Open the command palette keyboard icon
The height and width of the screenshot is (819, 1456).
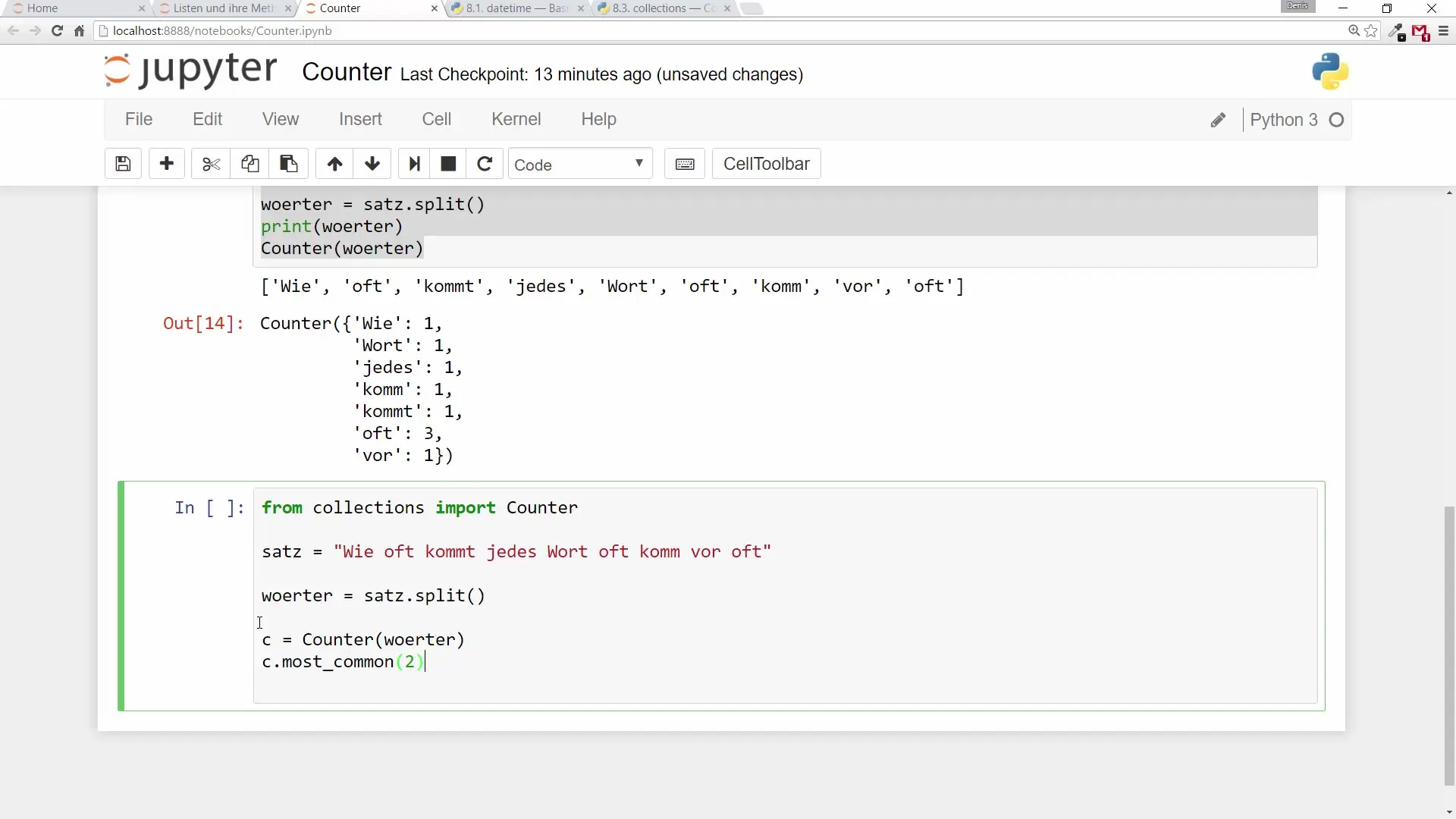(x=685, y=164)
